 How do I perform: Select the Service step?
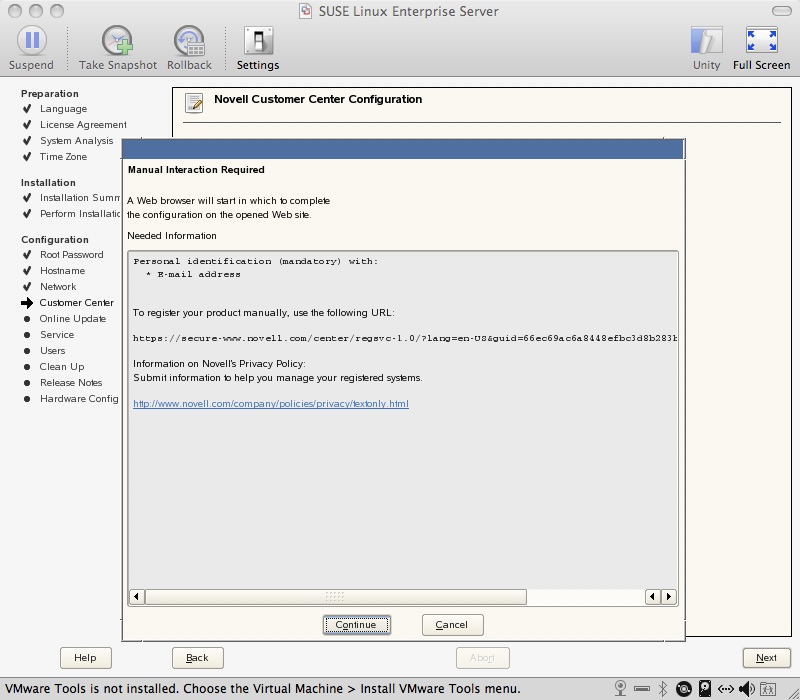57,335
